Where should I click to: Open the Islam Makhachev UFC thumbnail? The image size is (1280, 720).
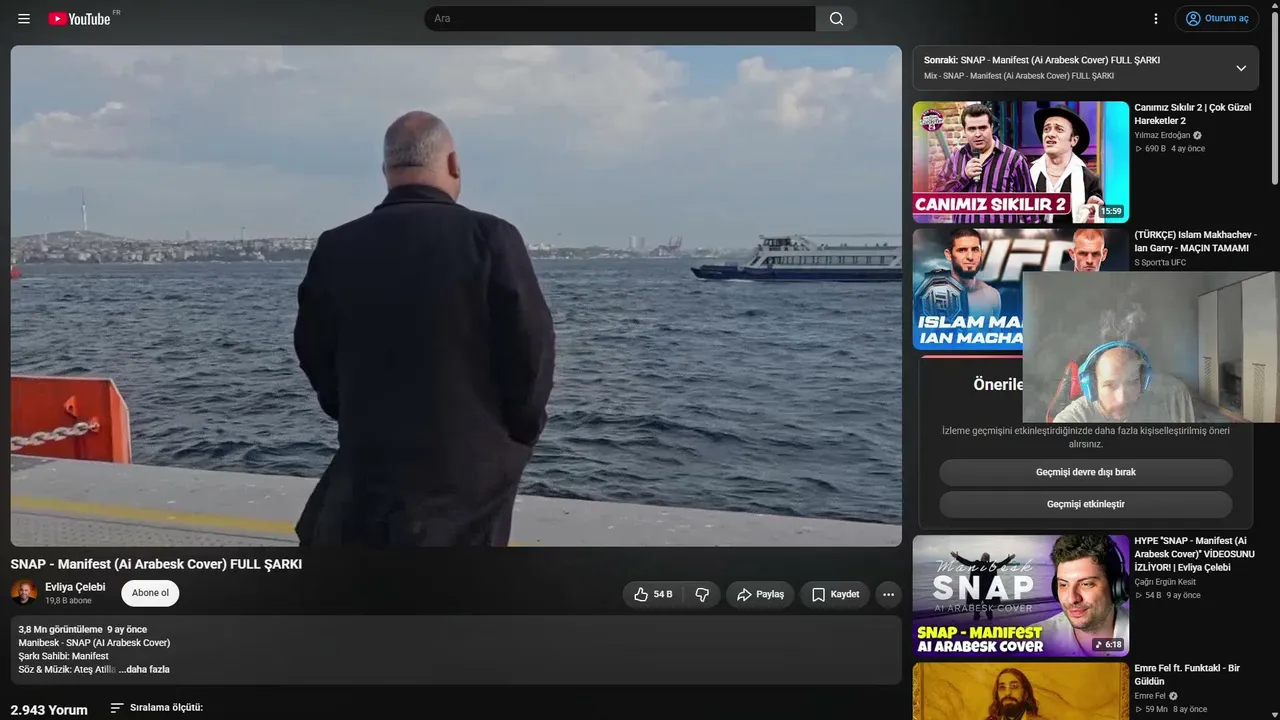tap(967, 289)
